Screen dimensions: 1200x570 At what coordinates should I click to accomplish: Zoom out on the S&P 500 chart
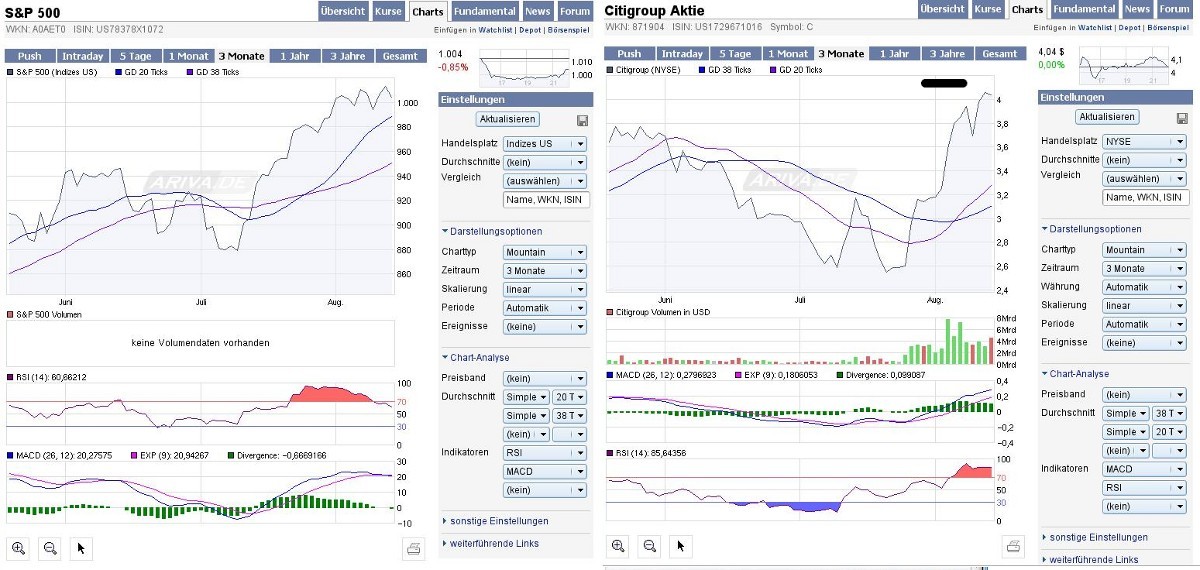pos(49,547)
